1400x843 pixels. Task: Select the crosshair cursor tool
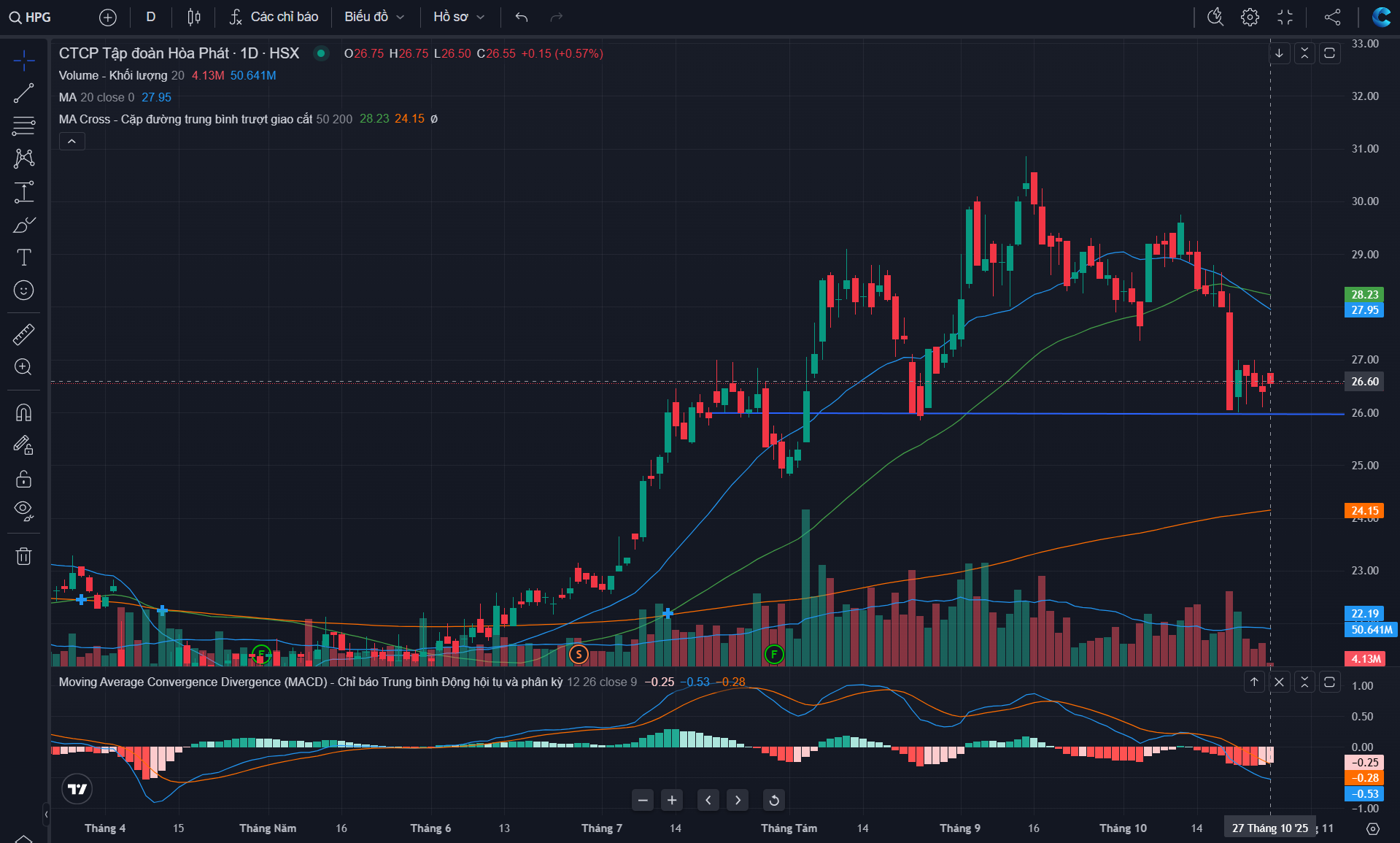coord(24,60)
